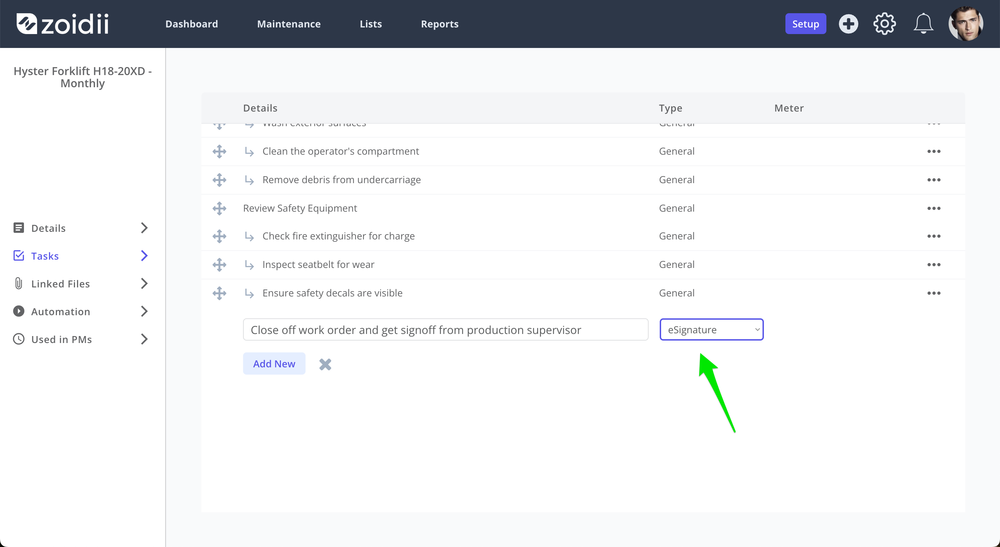Click subtask arrow of Clean operator's compartment

click(x=249, y=152)
